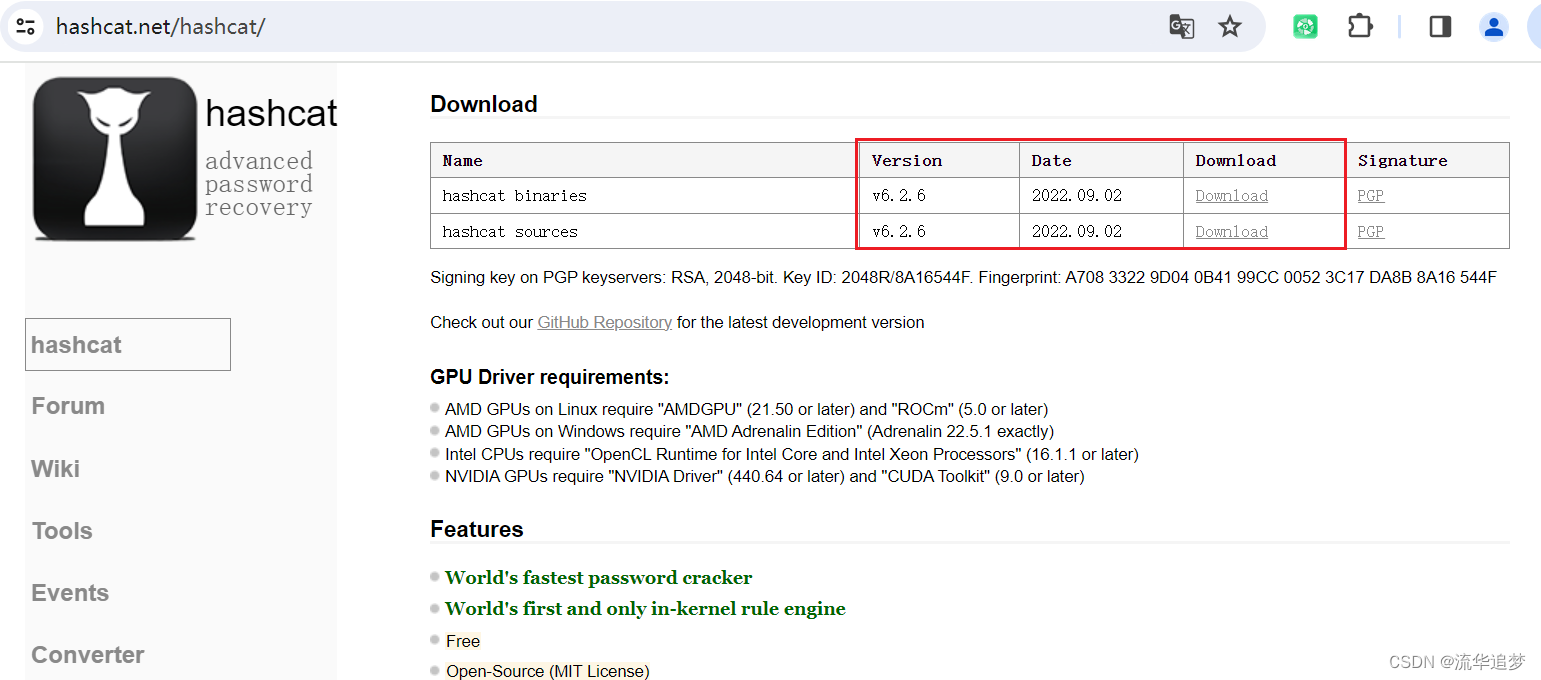
Task: Toggle the browser side panel icon
Action: pyautogui.click(x=1440, y=27)
